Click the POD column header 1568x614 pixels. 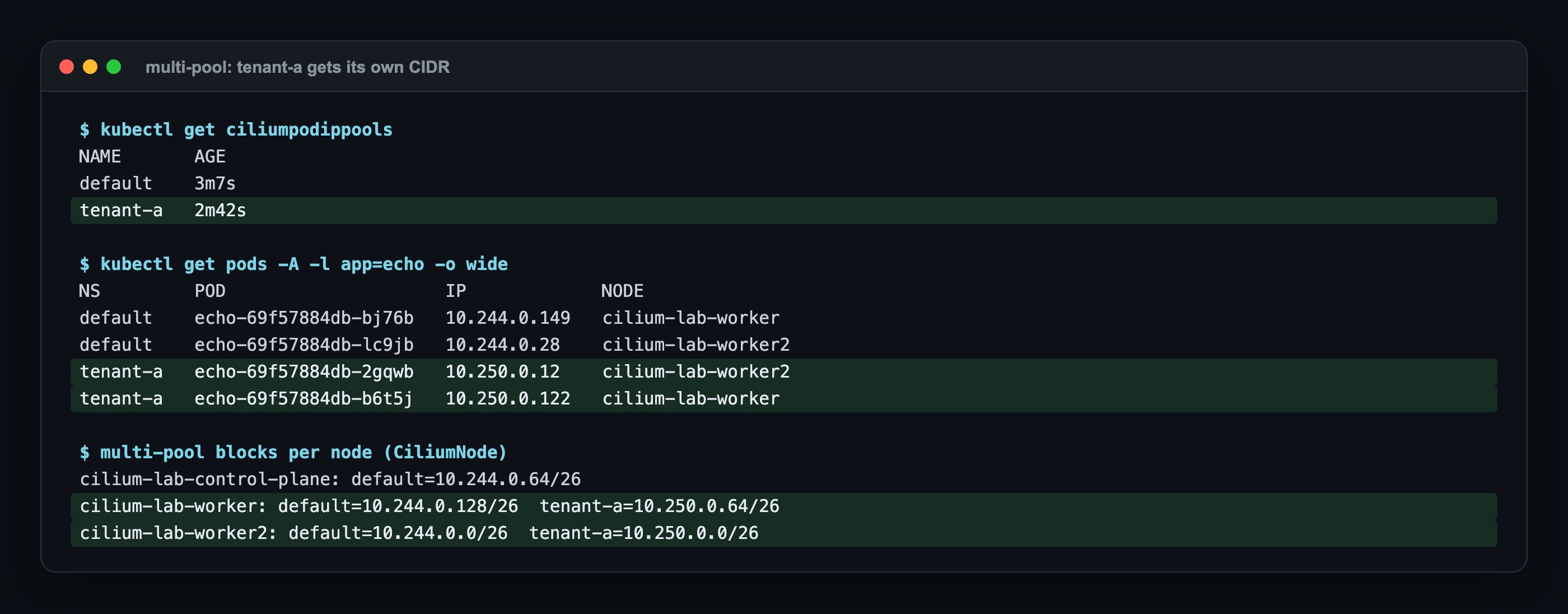click(x=210, y=291)
